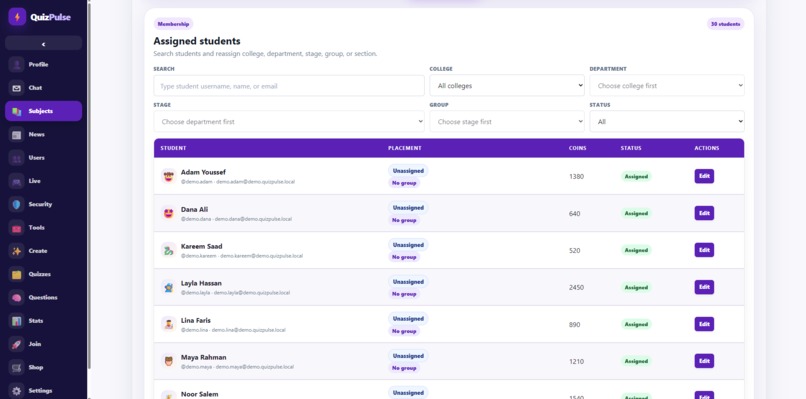Go to Users menu label
The image size is (806, 399).
[36, 158]
